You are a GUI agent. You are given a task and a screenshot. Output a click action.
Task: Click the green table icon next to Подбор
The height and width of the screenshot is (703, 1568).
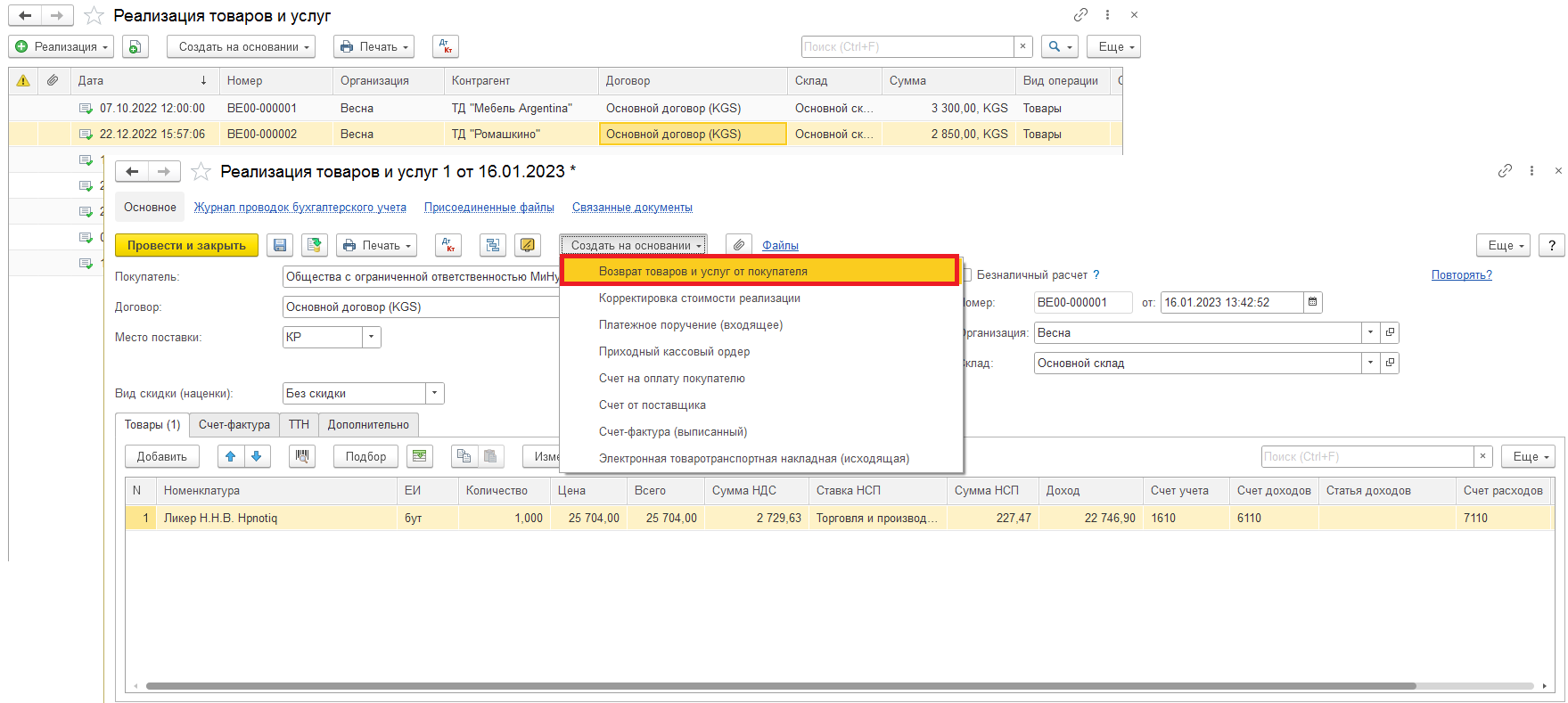tap(420, 456)
